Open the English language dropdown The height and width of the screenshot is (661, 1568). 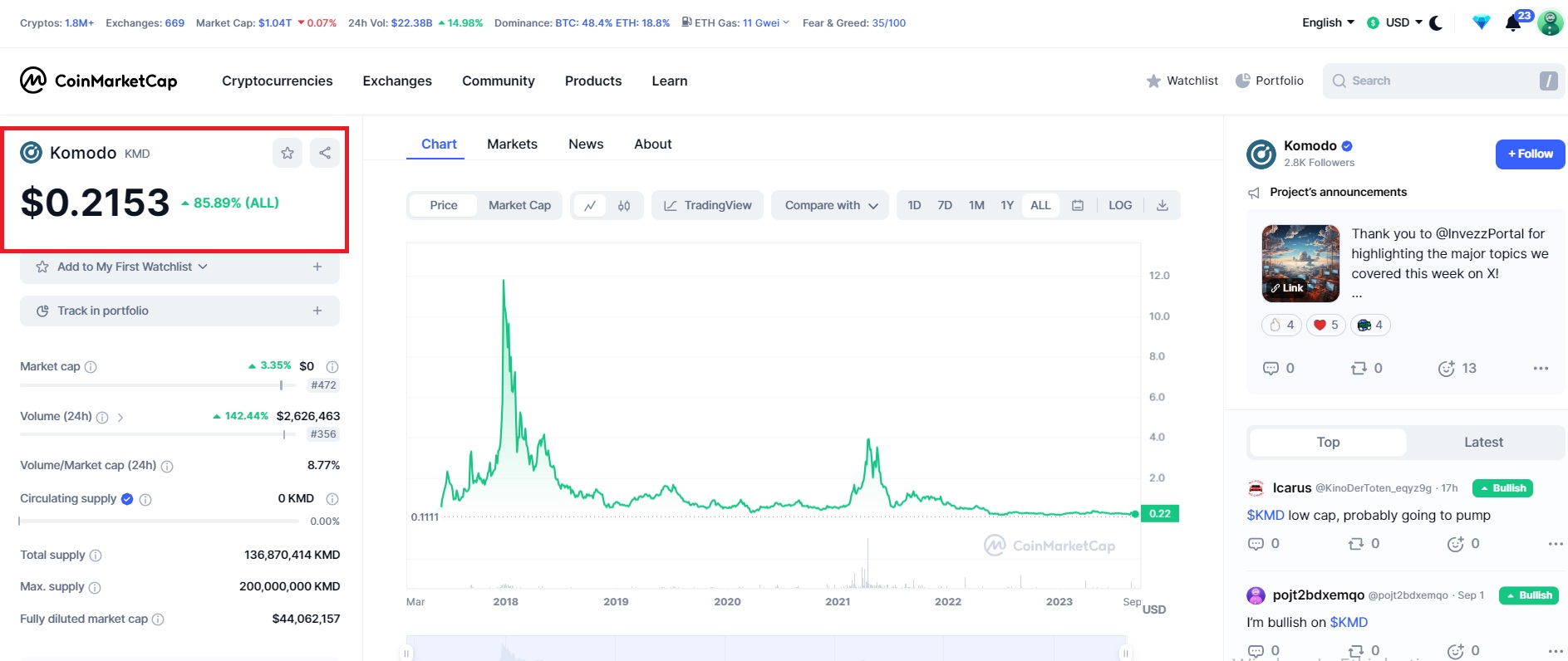pos(1328,22)
